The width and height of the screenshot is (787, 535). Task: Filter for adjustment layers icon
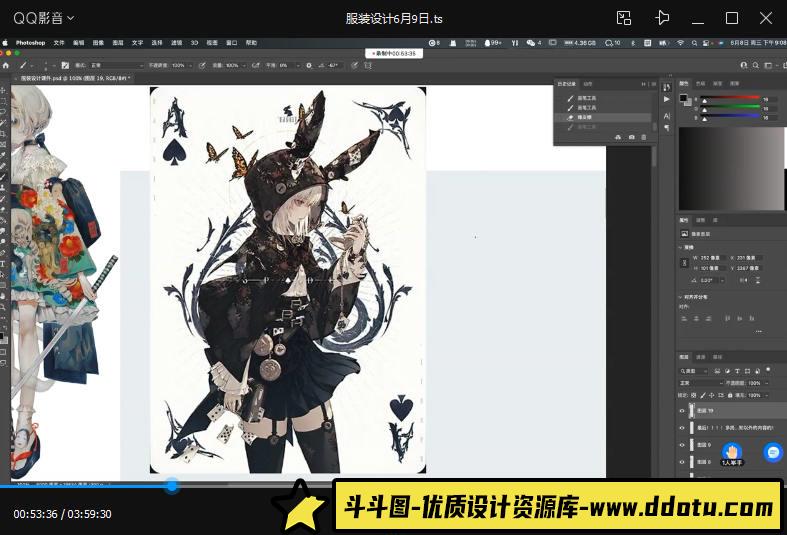pyautogui.click(x=727, y=371)
